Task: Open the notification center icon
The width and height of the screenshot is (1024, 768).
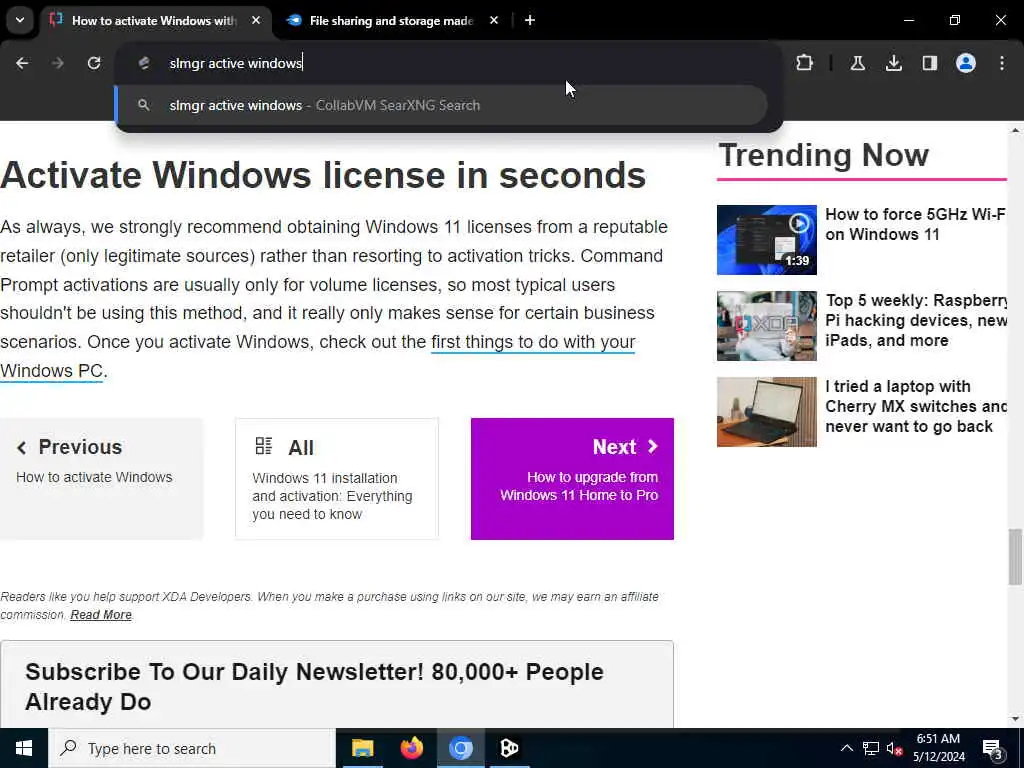Action: pyautogui.click(x=993, y=749)
